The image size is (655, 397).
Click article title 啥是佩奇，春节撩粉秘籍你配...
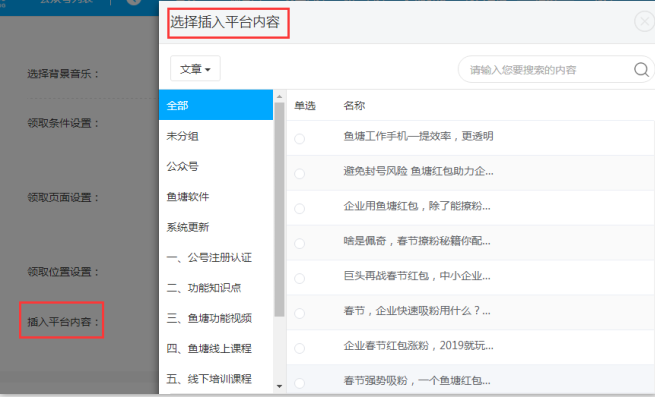tap(417, 241)
